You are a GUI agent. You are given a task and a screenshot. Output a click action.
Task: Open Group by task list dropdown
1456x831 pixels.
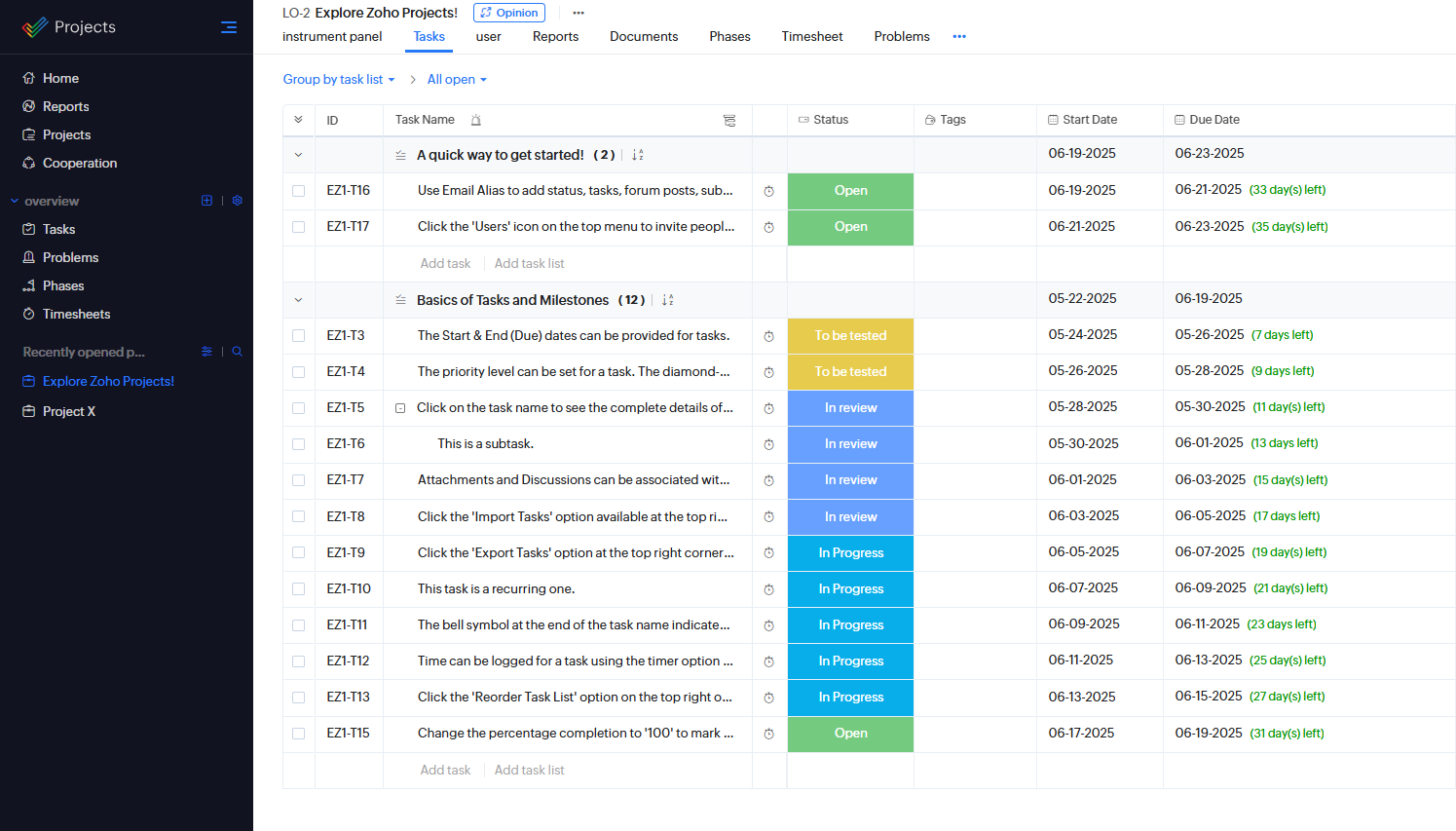click(339, 80)
